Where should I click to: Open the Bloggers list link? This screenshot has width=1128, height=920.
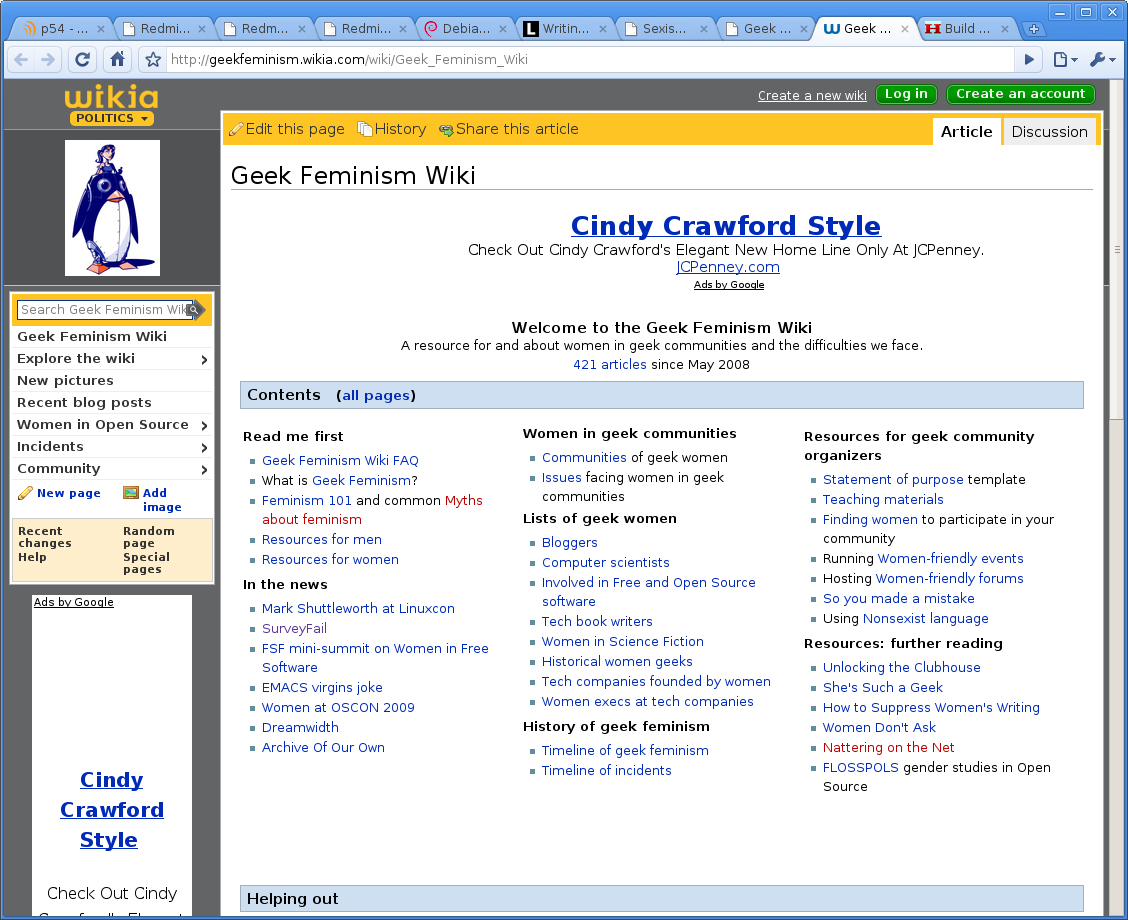tap(570, 542)
